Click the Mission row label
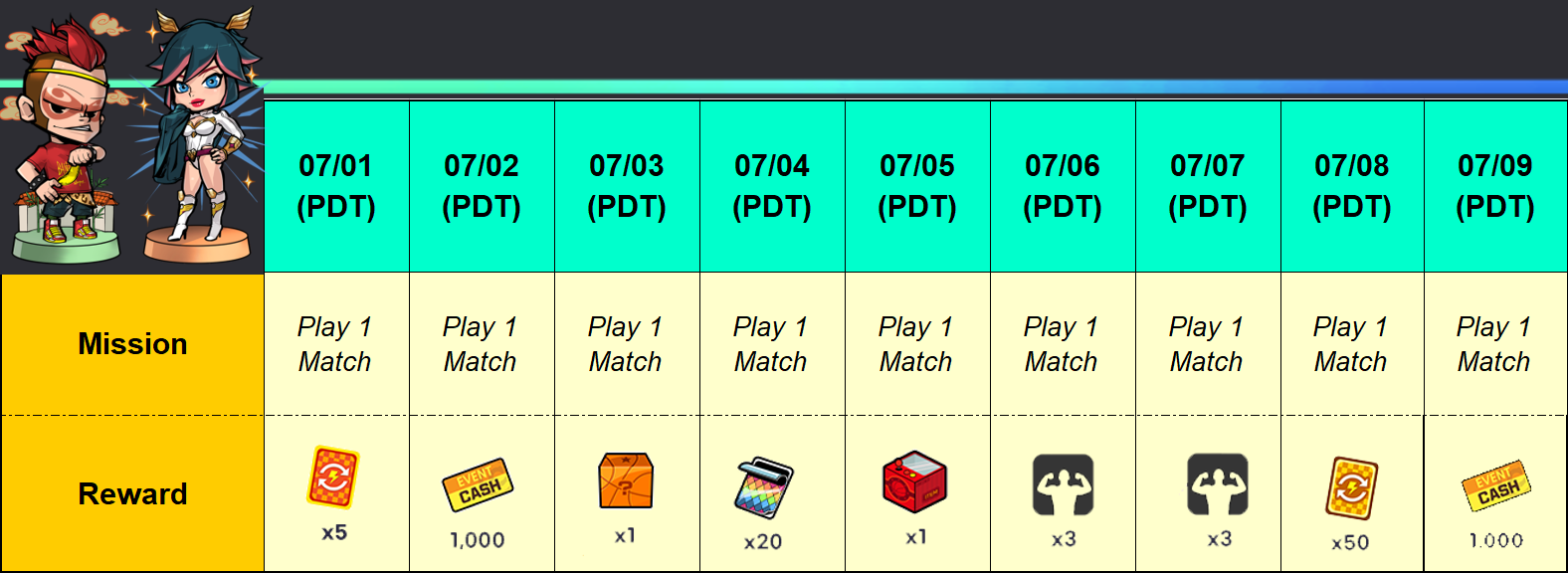Image resolution: width=1568 pixels, height=573 pixels. point(132,344)
